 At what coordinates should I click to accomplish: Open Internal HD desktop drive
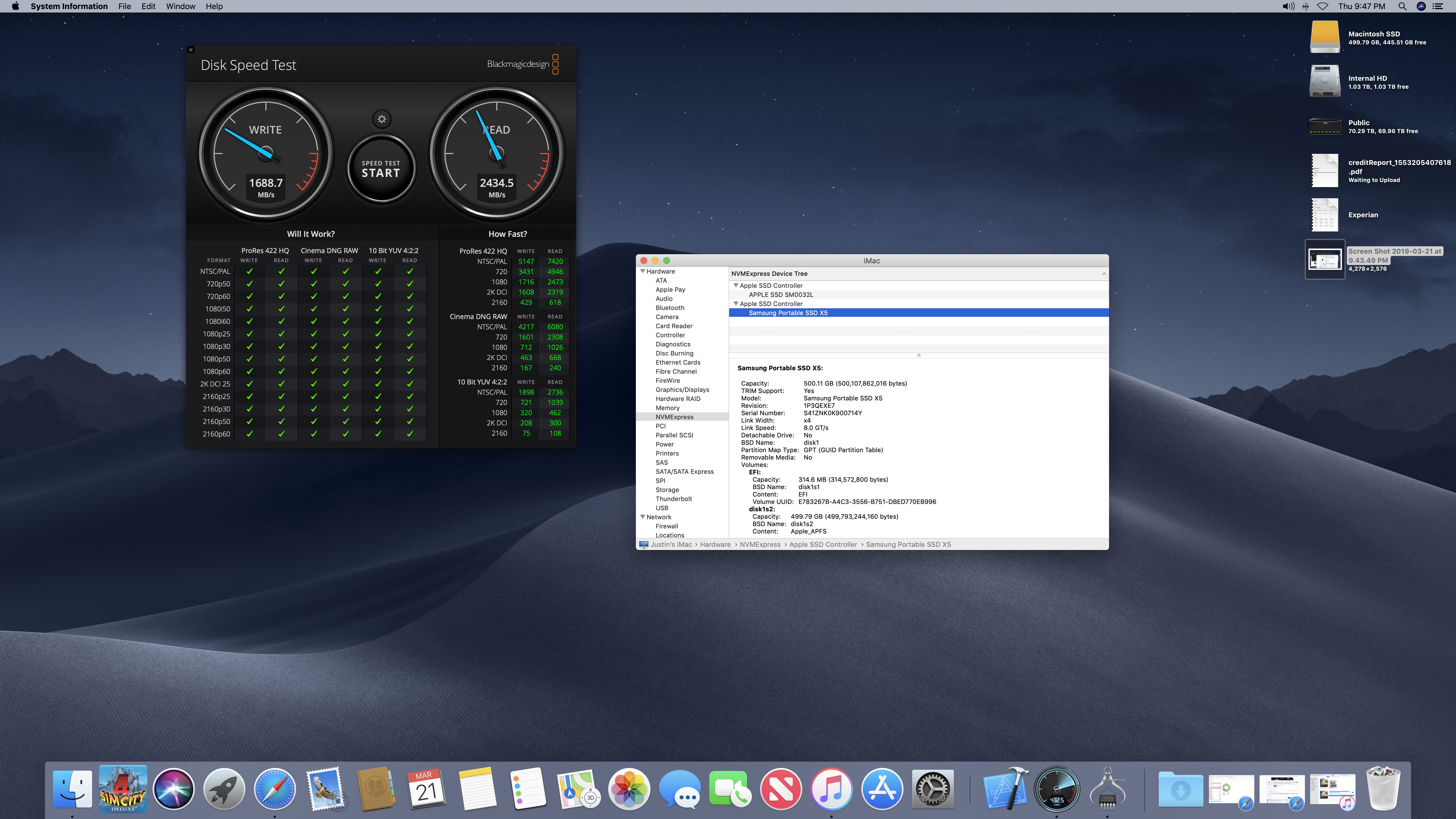pos(1324,81)
